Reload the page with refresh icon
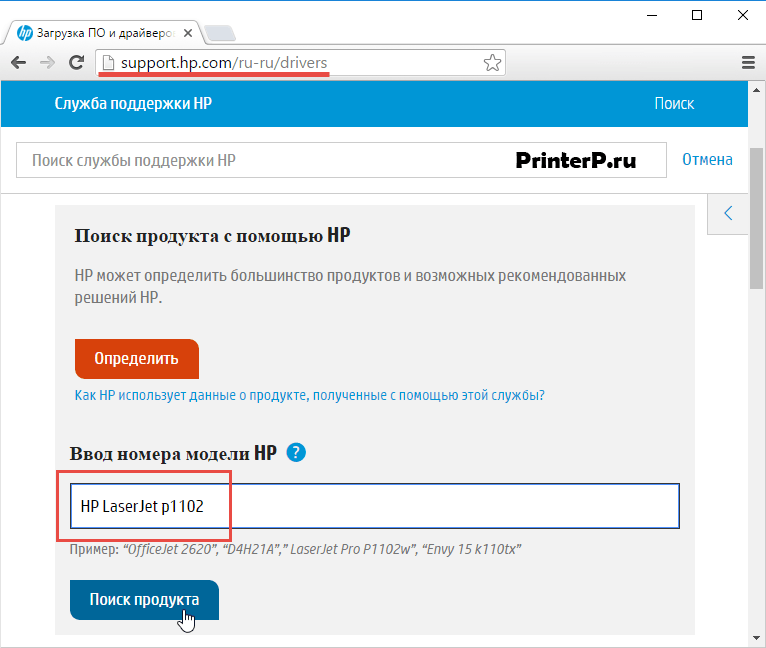766x648 pixels. [x=76, y=62]
